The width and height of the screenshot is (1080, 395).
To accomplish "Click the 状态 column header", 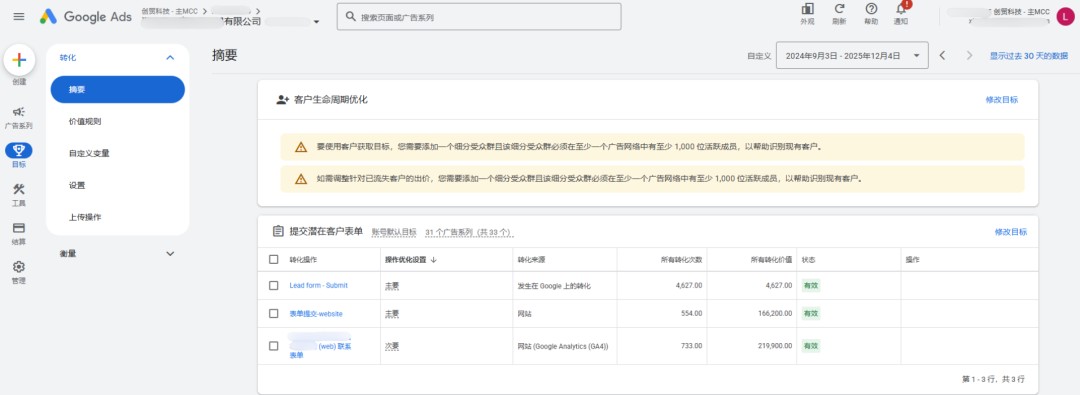I will pos(808,260).
